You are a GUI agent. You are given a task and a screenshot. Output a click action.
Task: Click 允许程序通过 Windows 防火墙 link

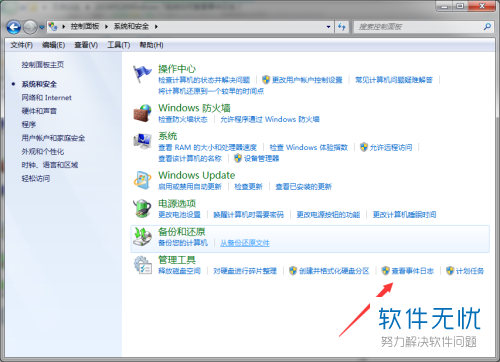coord(270,119)
